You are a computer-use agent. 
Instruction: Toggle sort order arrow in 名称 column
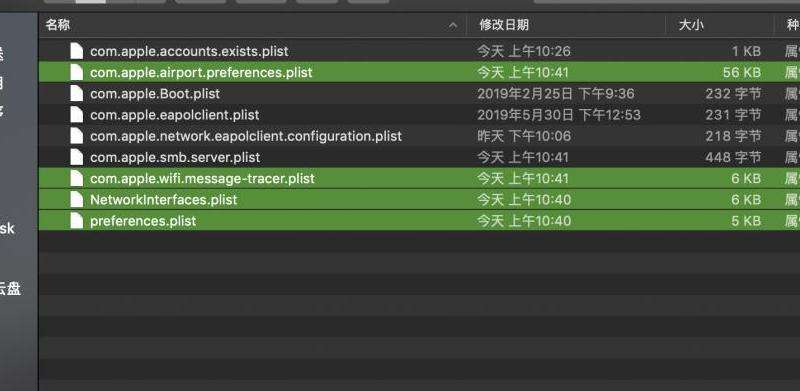(x=453, y=25)
